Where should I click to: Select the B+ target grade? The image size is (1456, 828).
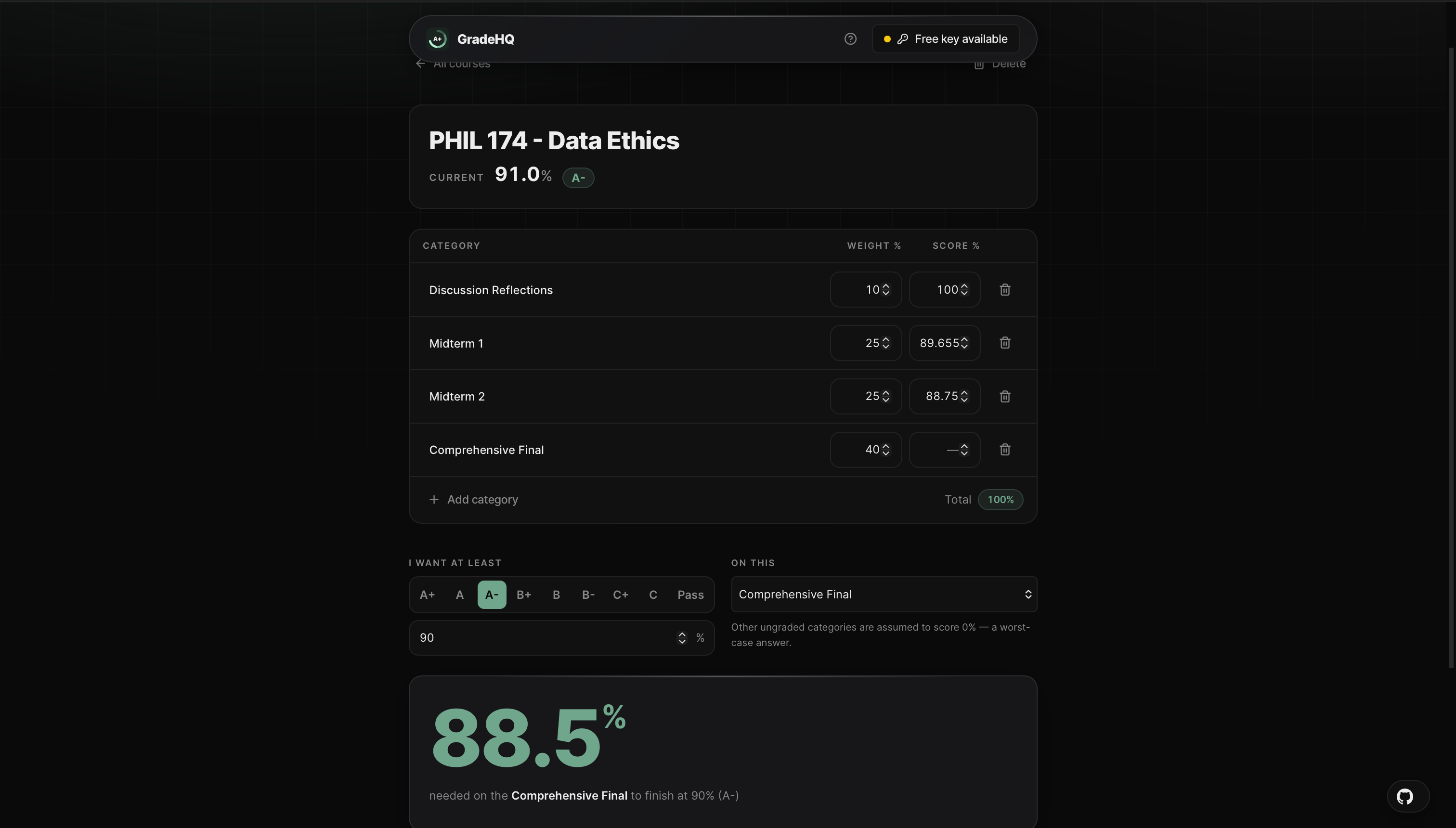click(524, 595)
